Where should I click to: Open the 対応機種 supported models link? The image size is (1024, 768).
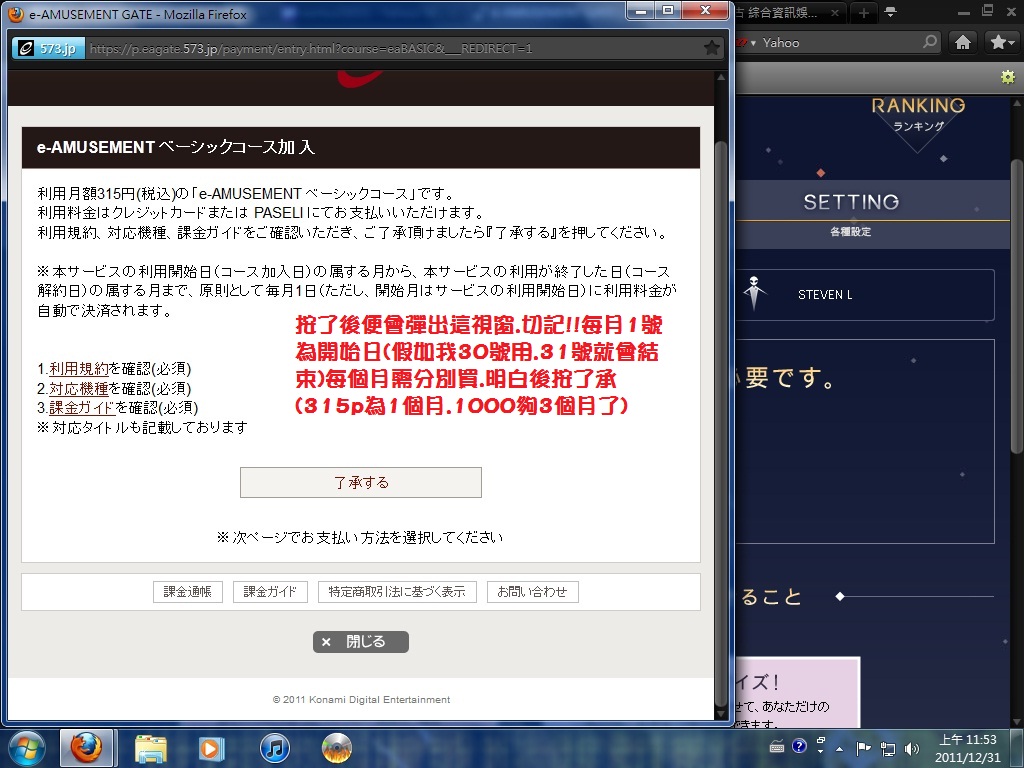(79, 388)
